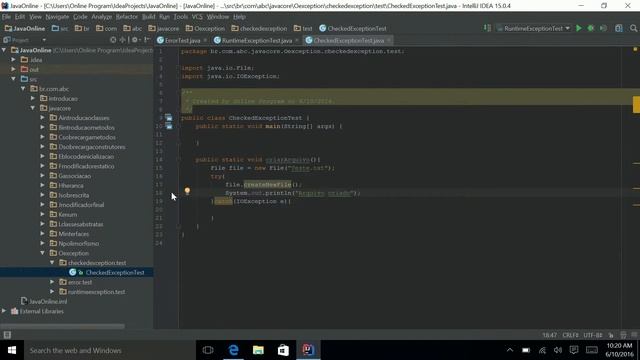Collapse the Oexception package
This screenshot has width=640, height=360.
coord(43,253)
